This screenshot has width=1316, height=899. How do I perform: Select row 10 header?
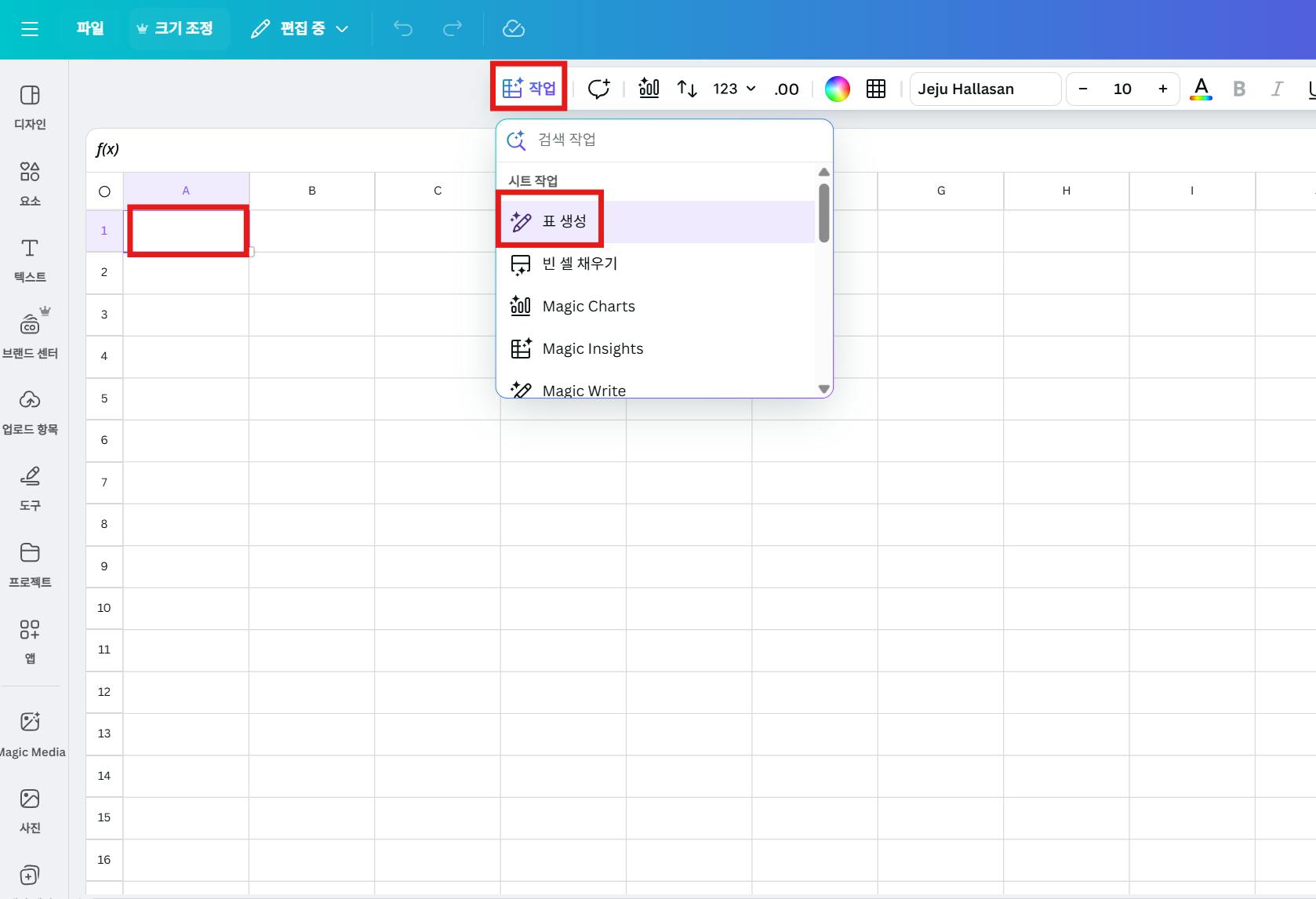point(104,608)
